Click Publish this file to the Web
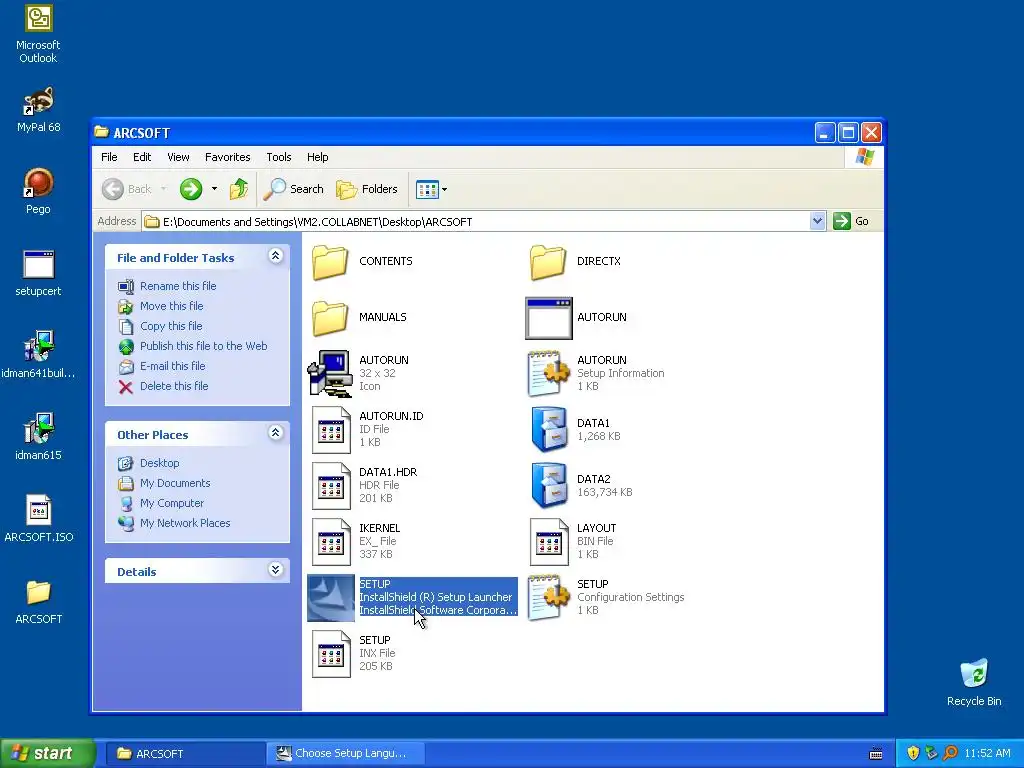The width and height of the screenshot is (1024, 768). coord(203,346)
